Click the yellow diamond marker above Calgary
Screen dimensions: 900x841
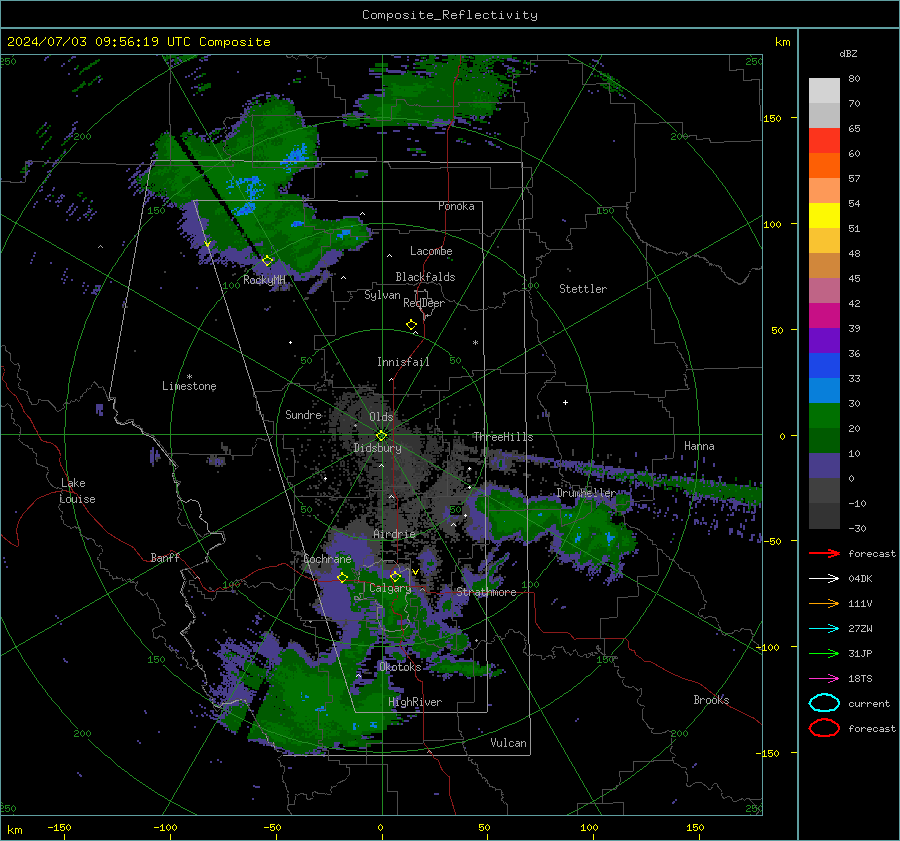tap(395, 576)
